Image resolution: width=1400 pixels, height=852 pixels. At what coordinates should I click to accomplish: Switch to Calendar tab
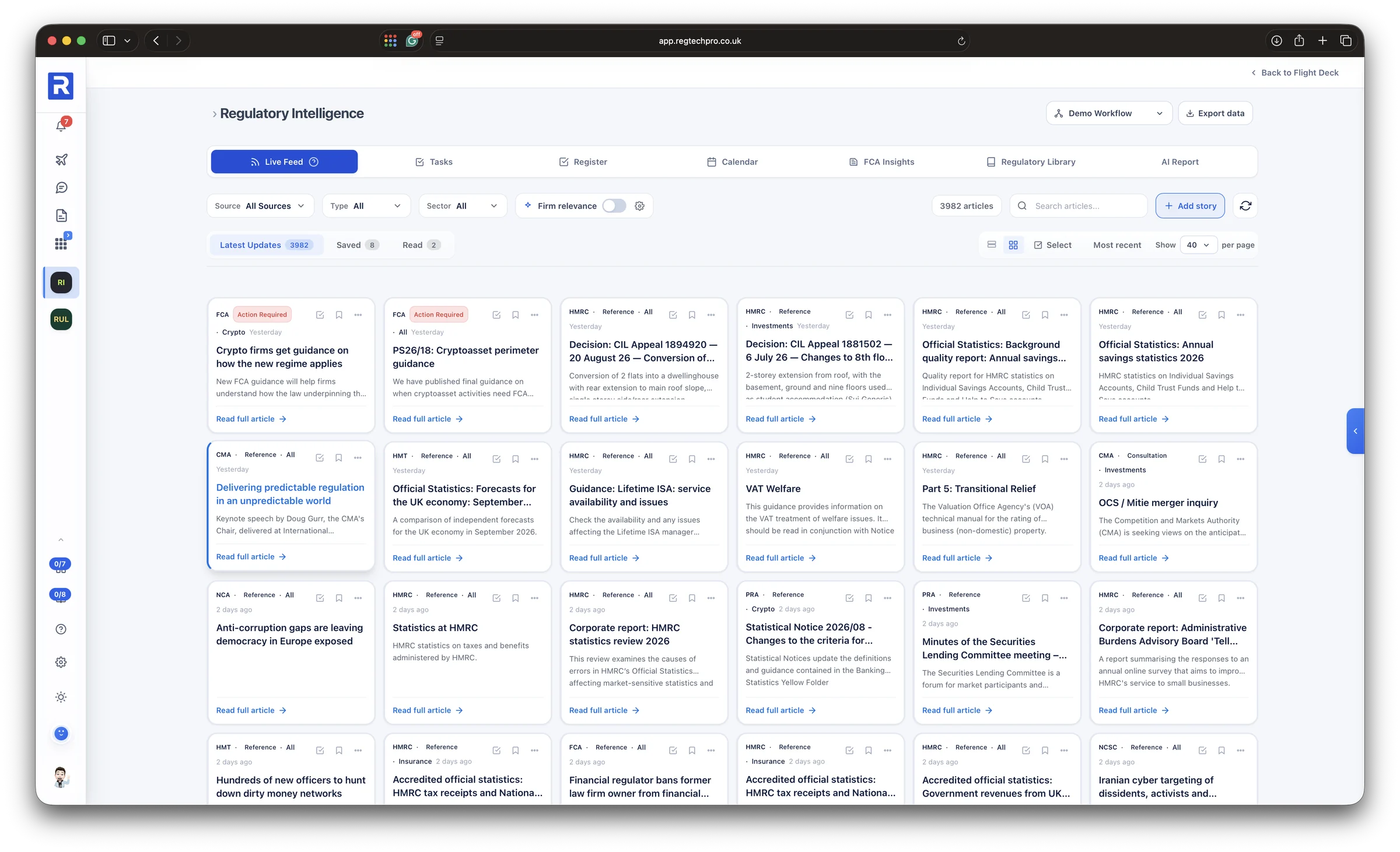pos(733,162)
